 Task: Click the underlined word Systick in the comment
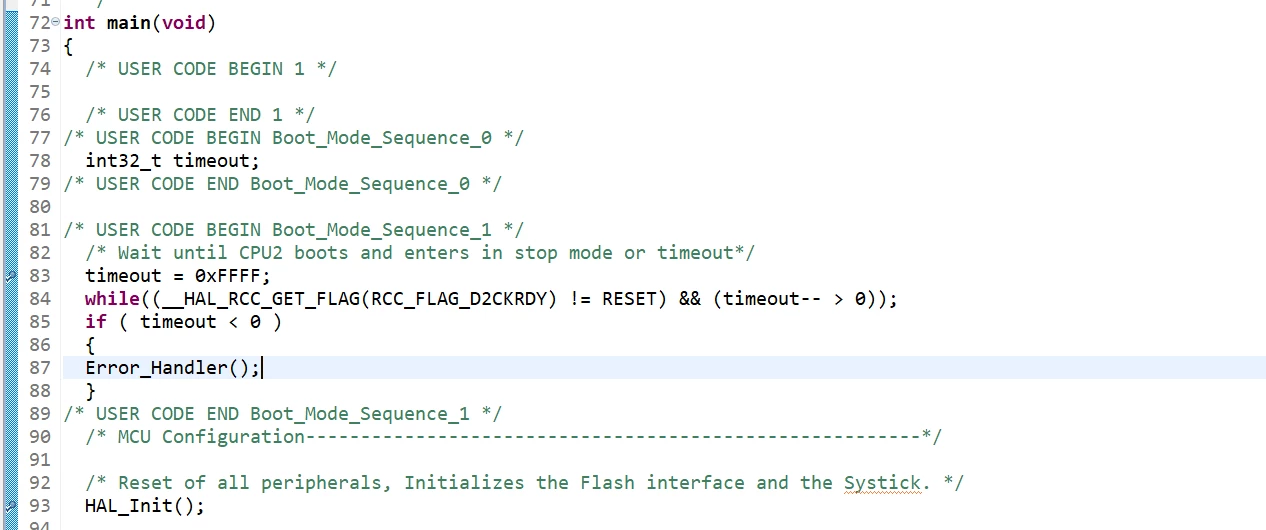click(881, 483)
